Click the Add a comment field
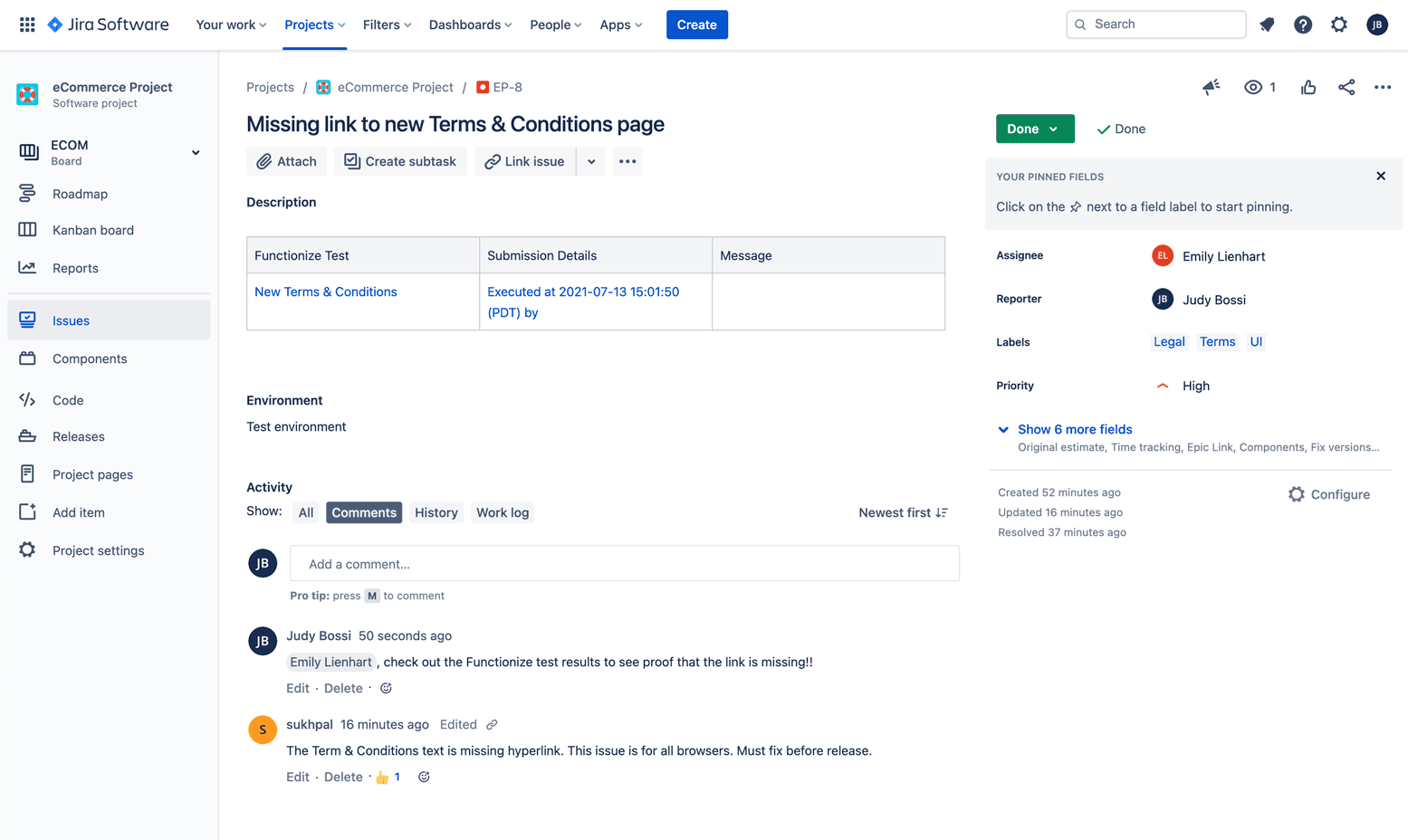 tap(624, 562)
